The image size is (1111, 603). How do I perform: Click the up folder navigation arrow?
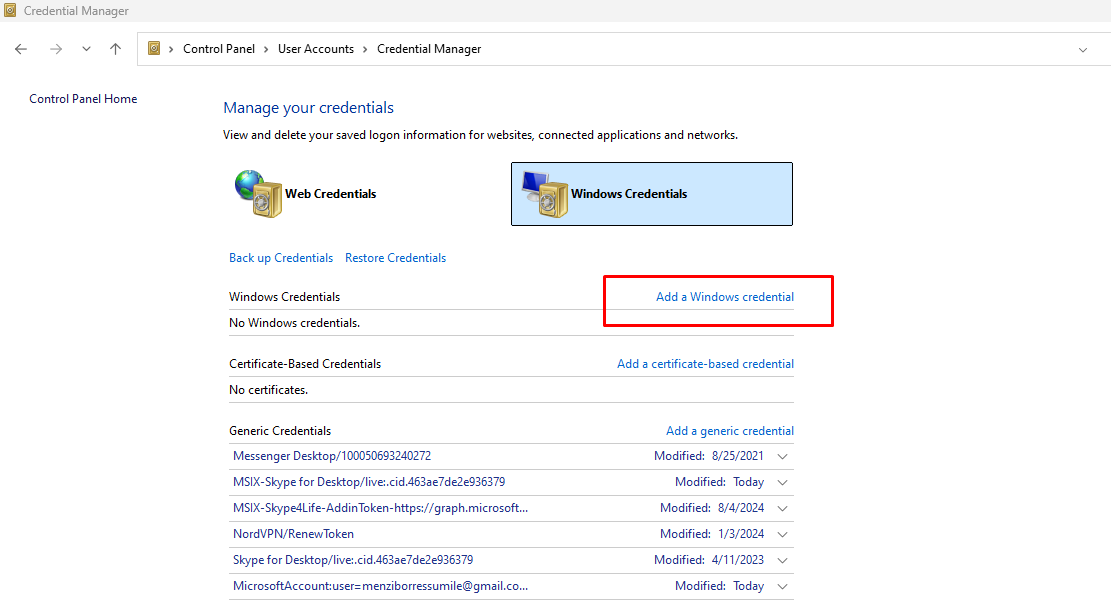(x=115, y=48)
